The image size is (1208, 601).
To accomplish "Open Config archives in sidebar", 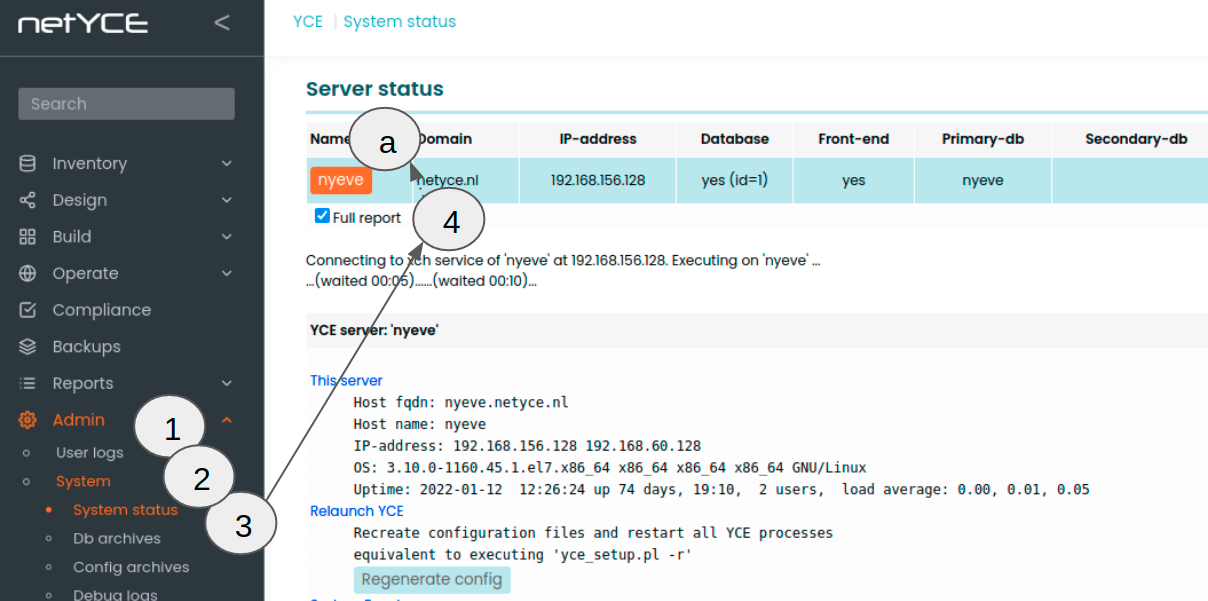I will (130, 567).
